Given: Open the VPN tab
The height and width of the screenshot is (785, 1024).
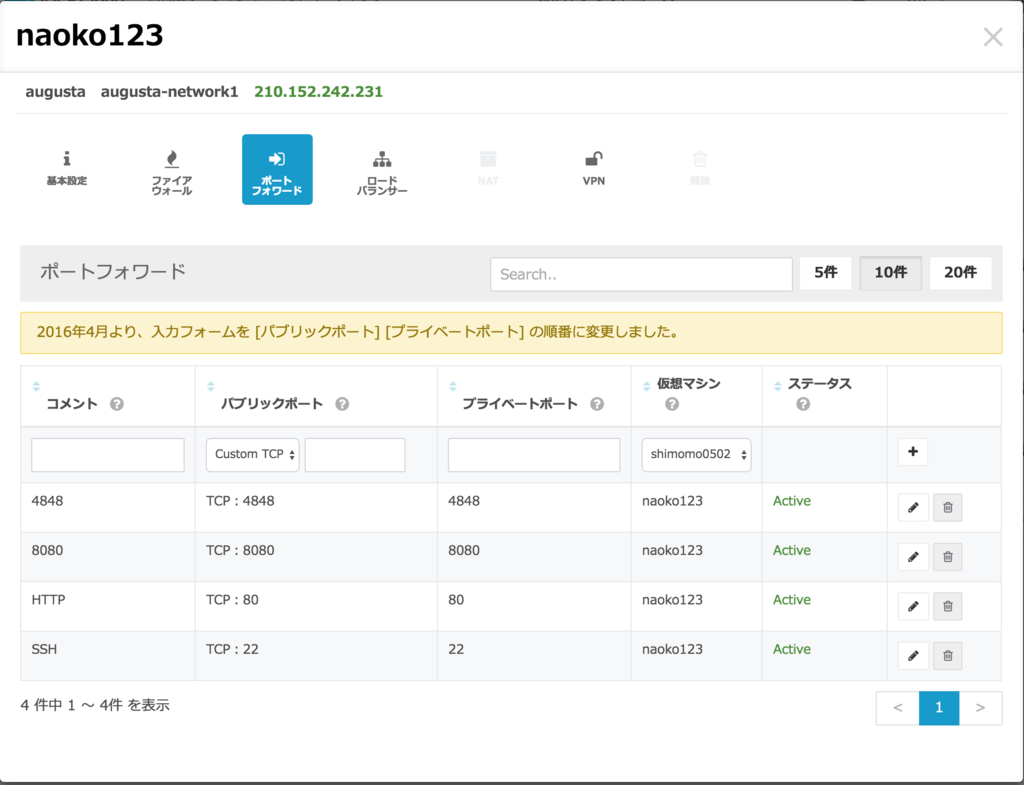Looking at the screenshot, I should pos(594,169).
